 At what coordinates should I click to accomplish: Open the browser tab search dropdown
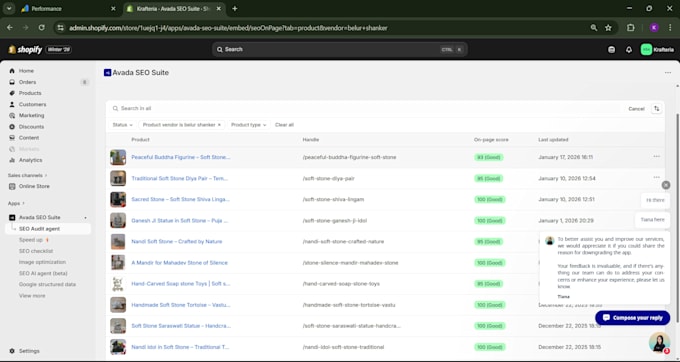click(9, 9)
